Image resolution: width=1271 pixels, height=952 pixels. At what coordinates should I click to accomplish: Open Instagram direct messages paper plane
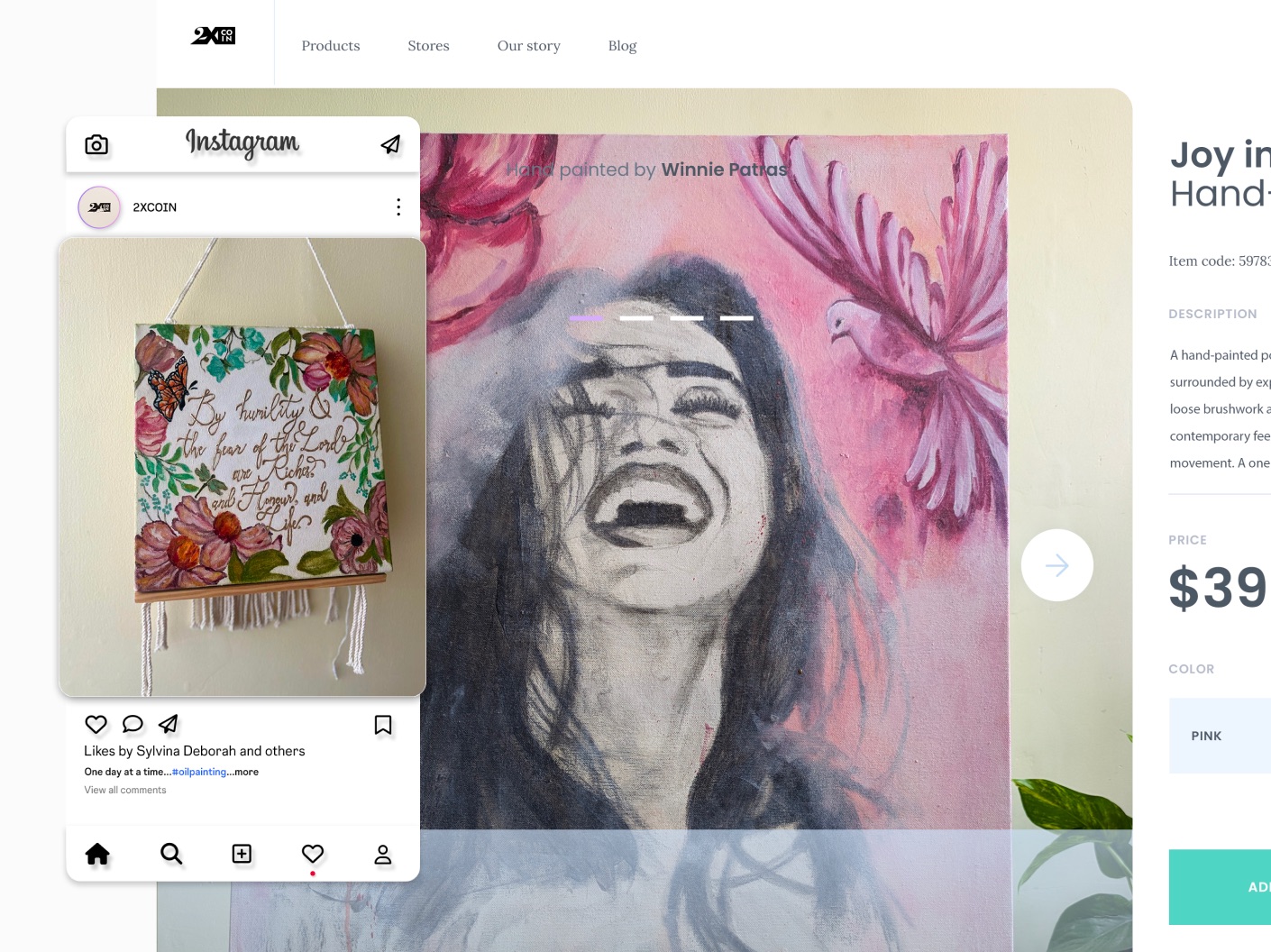click(x=390, y=144)
